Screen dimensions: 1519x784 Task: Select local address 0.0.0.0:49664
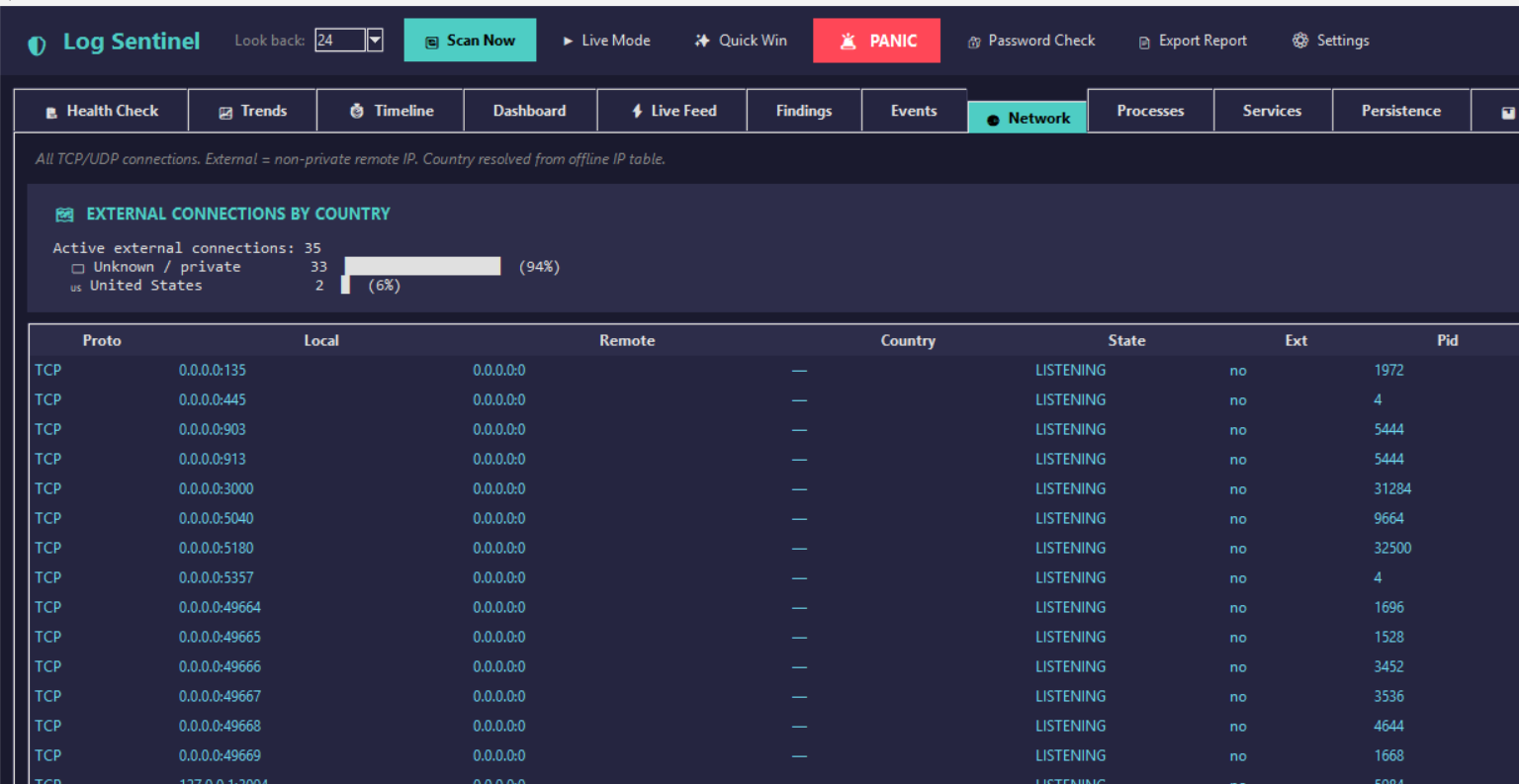[220, 607]
